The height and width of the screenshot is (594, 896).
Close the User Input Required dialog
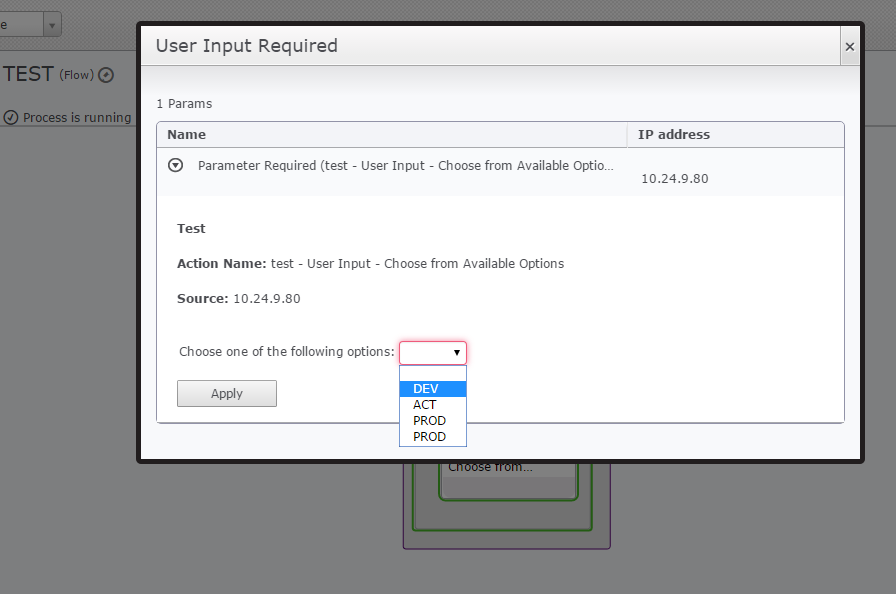click(x=850, y=46)
